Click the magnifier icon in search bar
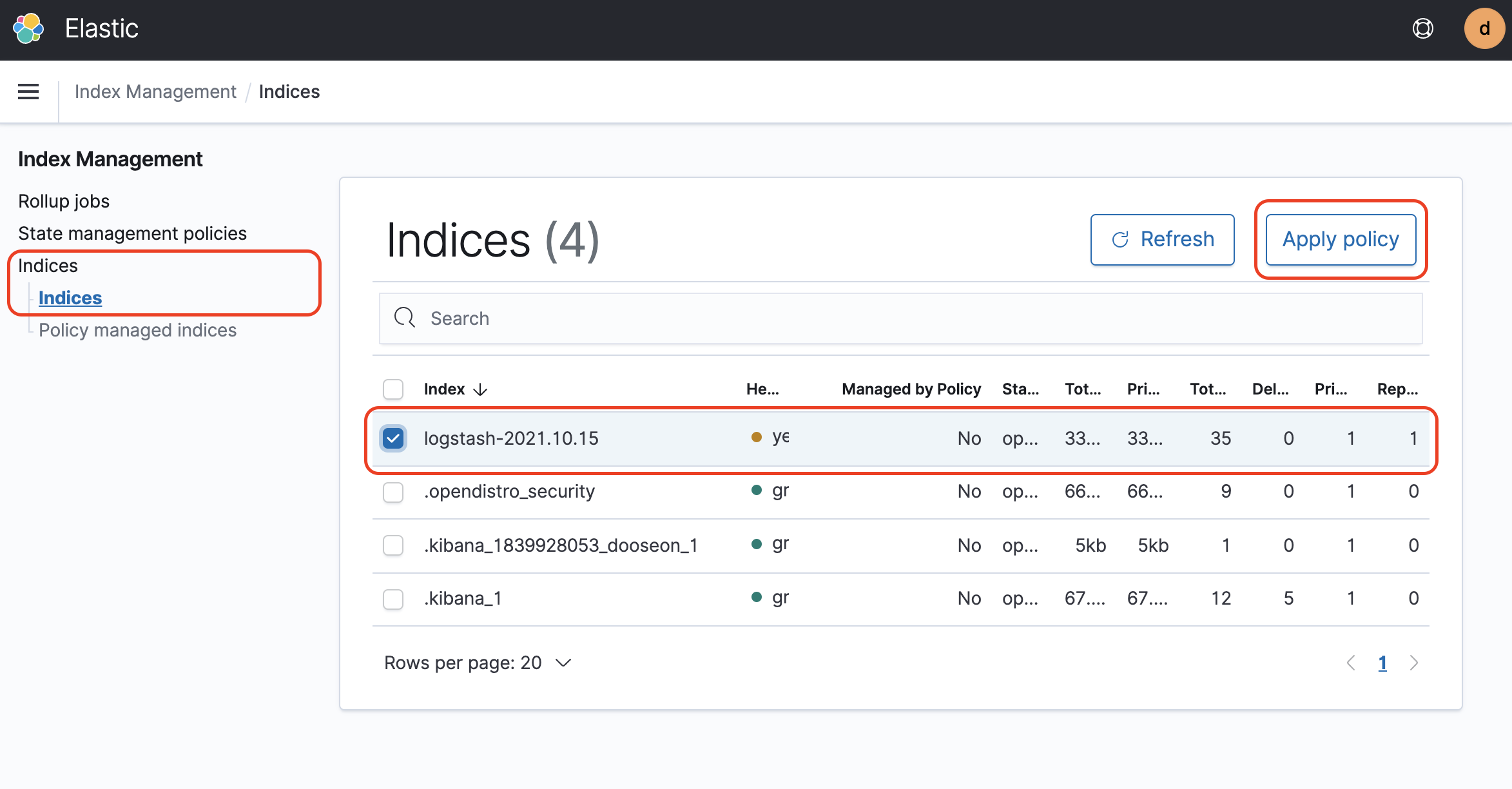Image resolution: width=1512 pixels, height=789 pixels. pos(405,318)
